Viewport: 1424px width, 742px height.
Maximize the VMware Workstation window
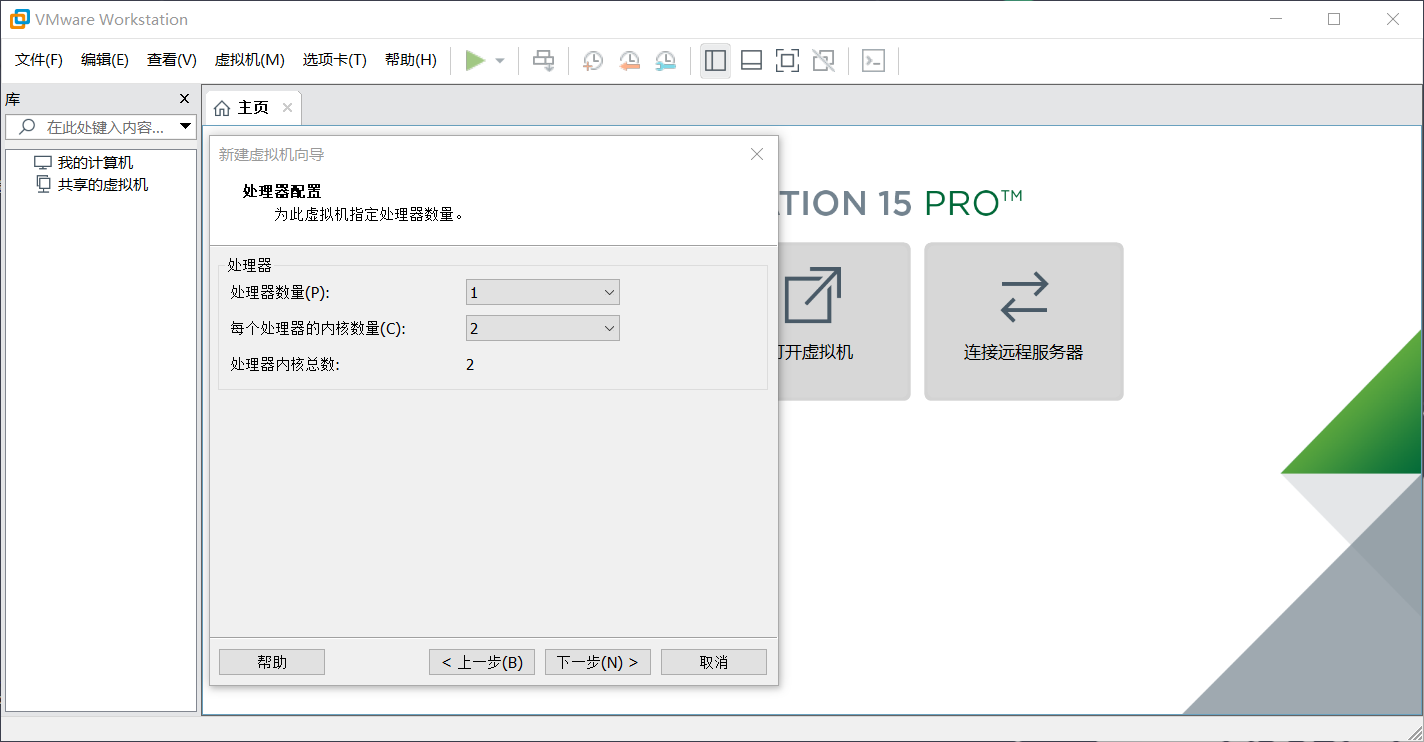(x=1334, y=19)
